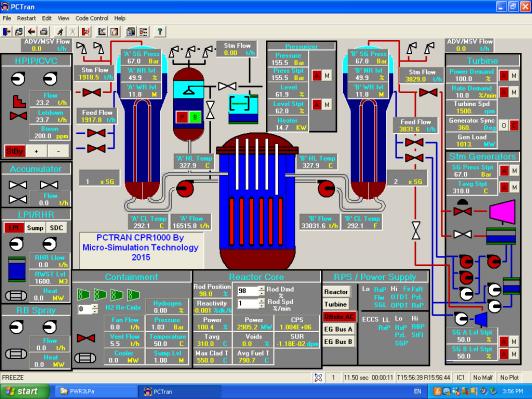Open the Restart menu

point(26,18)
